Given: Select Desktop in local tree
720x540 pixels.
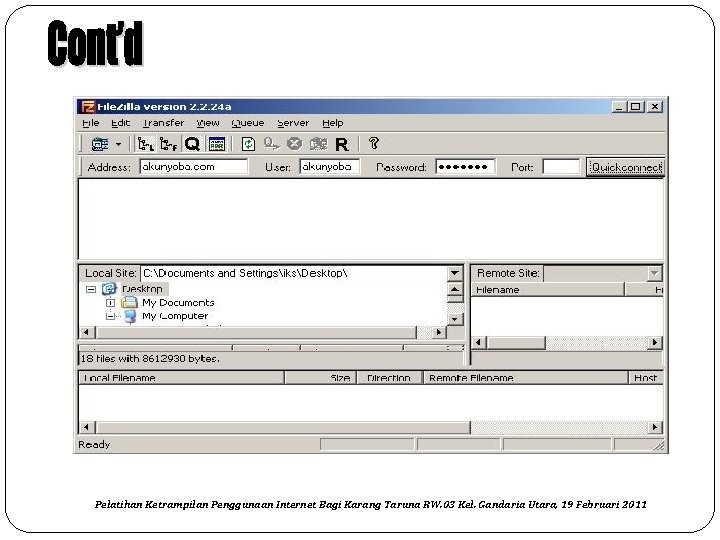Looking at the screenshot, I should tap(142, 289).
